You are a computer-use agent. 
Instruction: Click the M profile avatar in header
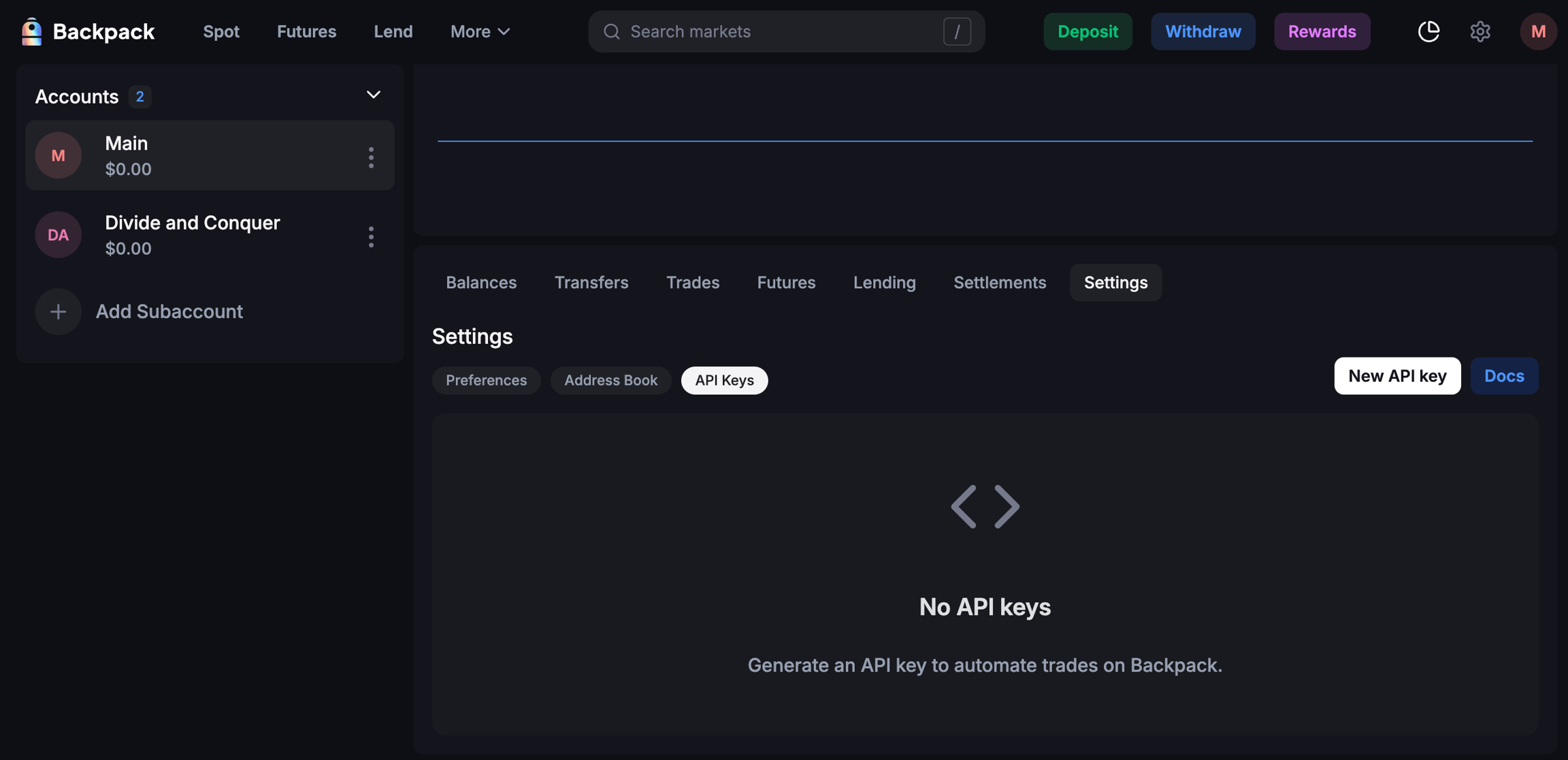pos(1537,31)
